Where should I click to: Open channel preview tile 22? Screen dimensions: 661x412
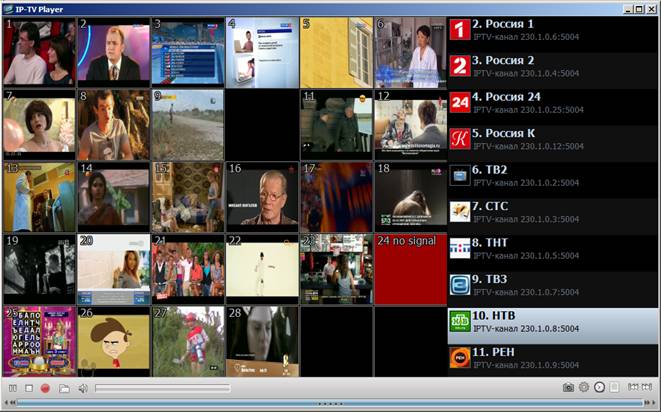point(262,269)
